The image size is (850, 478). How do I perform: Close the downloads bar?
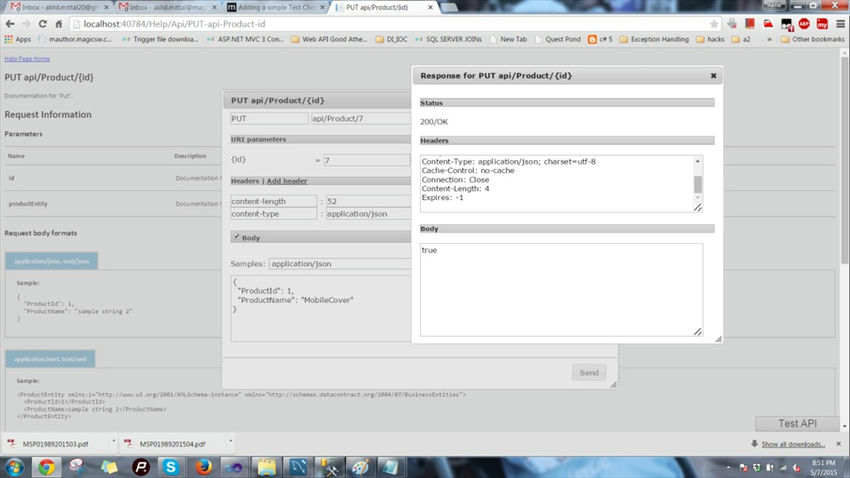coord(839,443)
